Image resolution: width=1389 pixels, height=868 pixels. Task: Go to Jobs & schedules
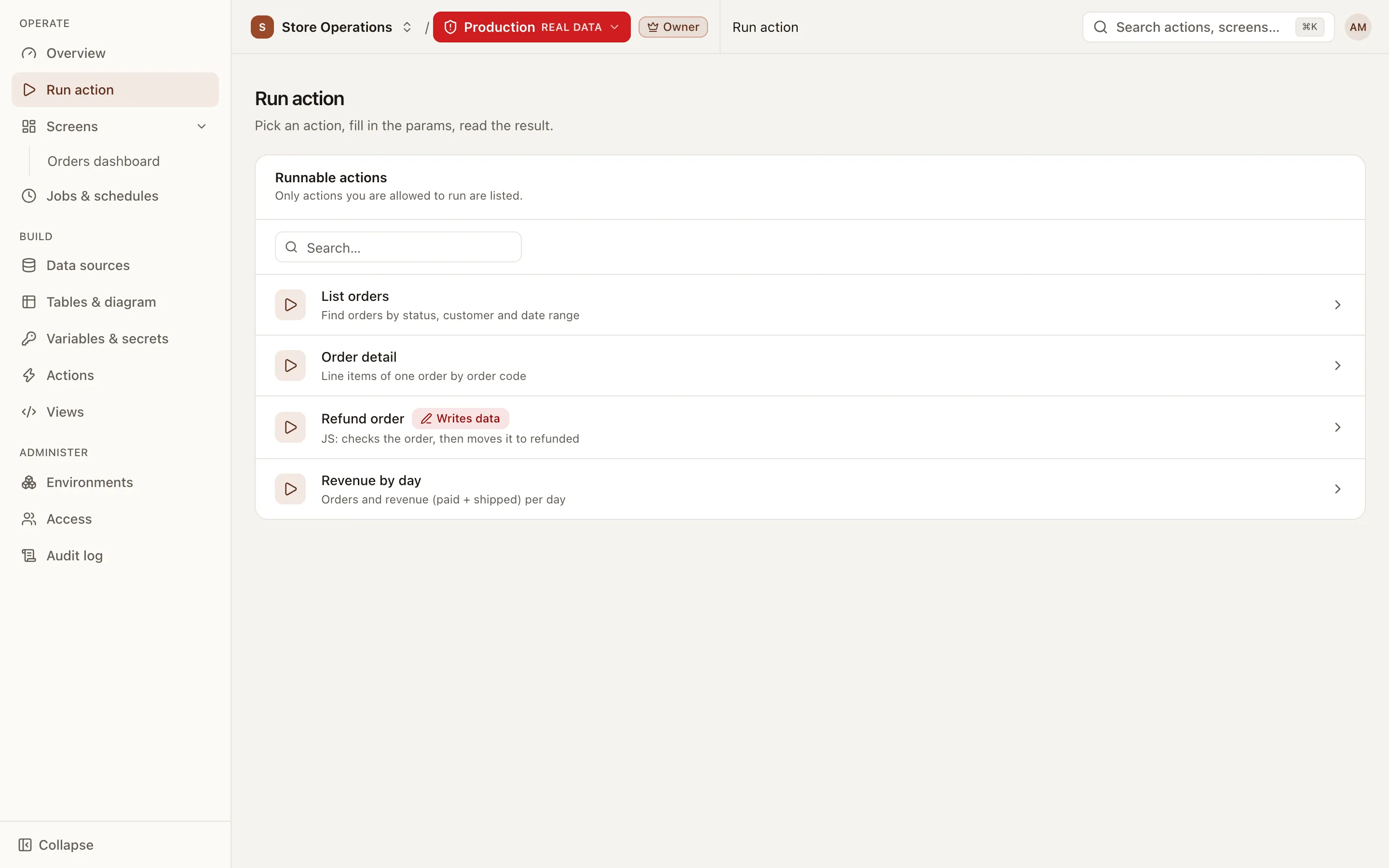click(x=115, y=196)
